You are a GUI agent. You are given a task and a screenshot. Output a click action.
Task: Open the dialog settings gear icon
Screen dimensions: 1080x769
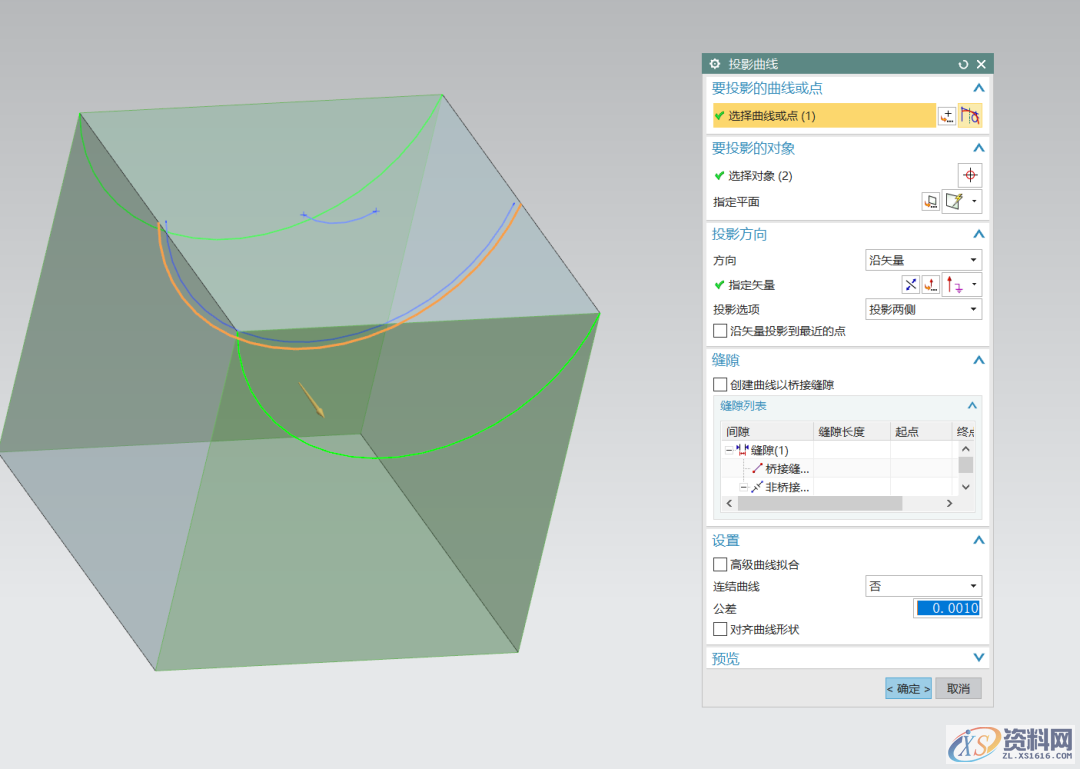pos(715,64)
